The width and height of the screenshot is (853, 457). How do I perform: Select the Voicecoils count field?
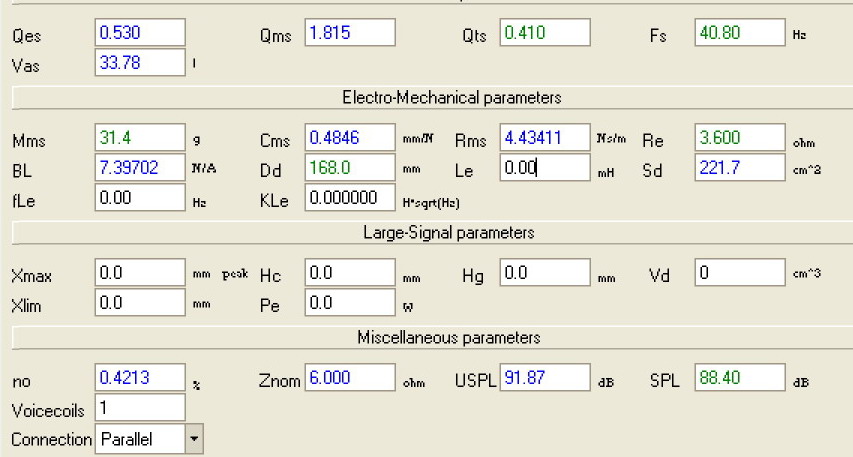click(x=140, y=408)
